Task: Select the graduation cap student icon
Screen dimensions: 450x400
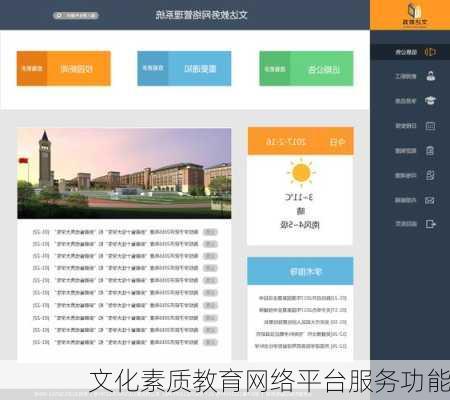Action: [430, 100]
